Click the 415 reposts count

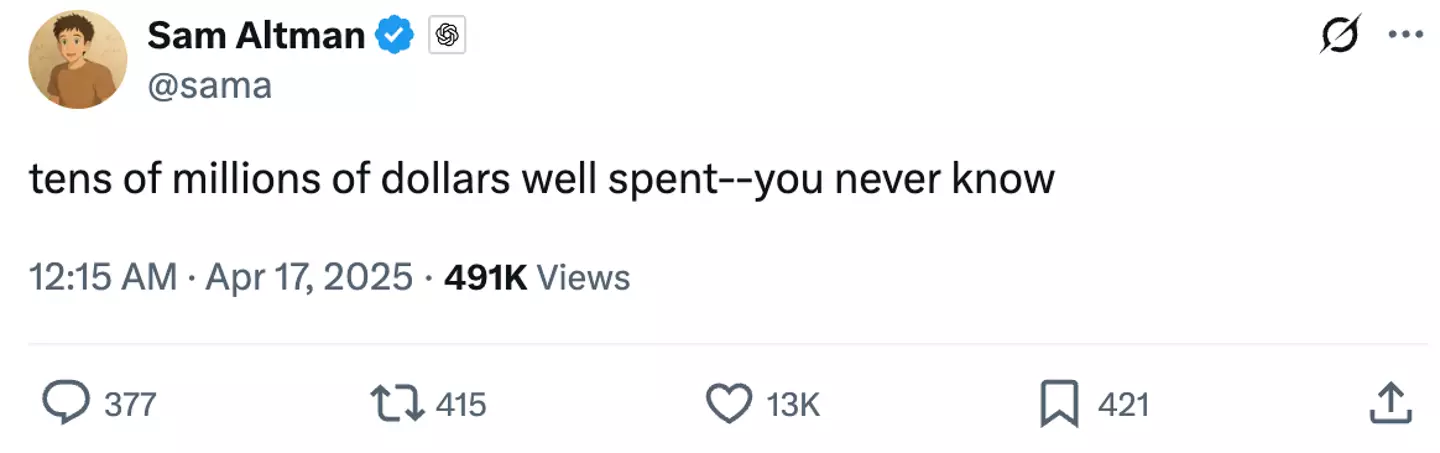click(x=461, y=405)
